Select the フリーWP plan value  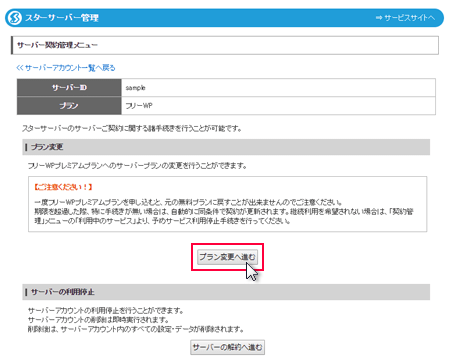coord(139,106)
